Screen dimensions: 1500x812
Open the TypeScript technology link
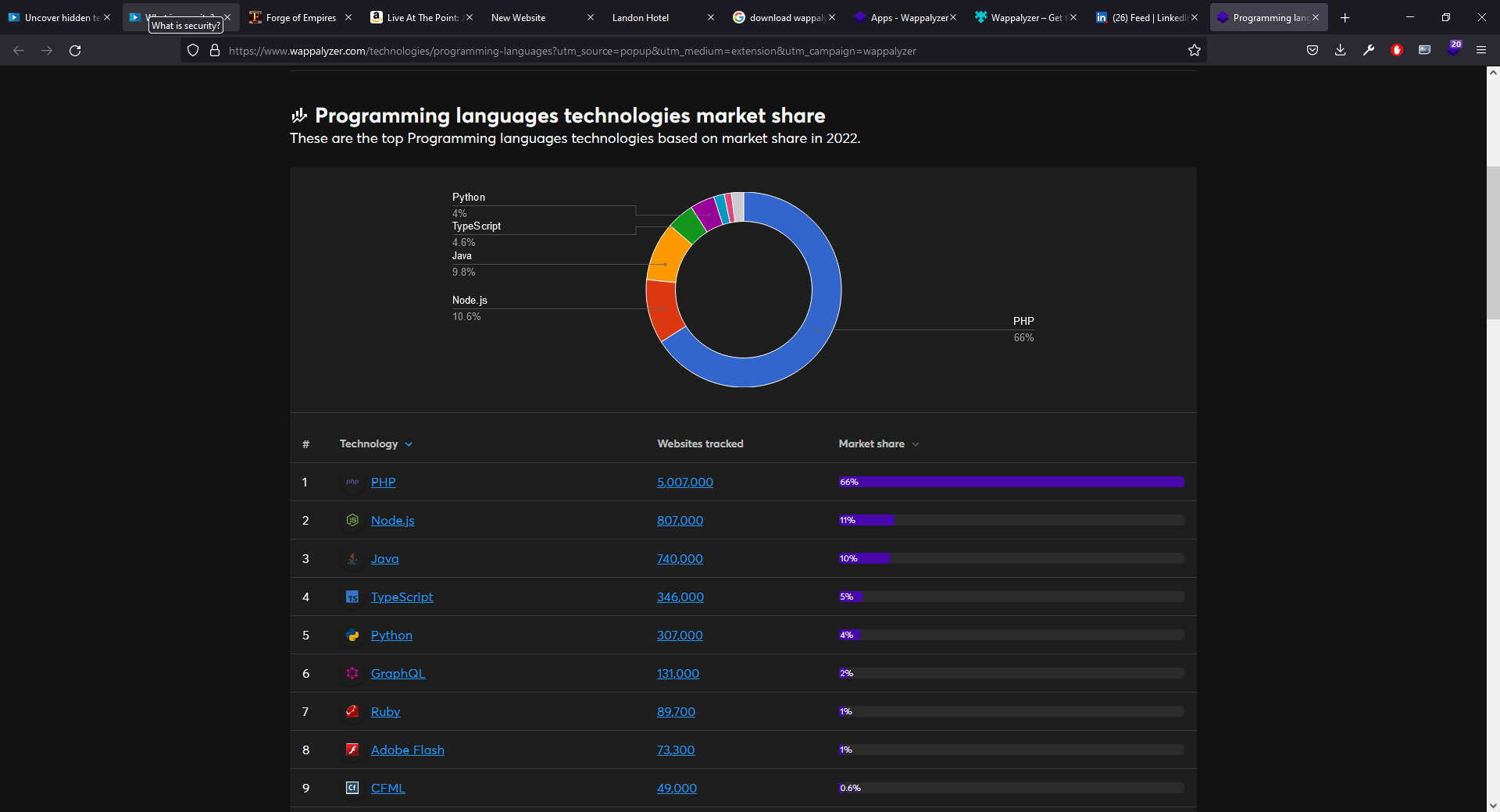pyautogui.click(x=402, y=597)
